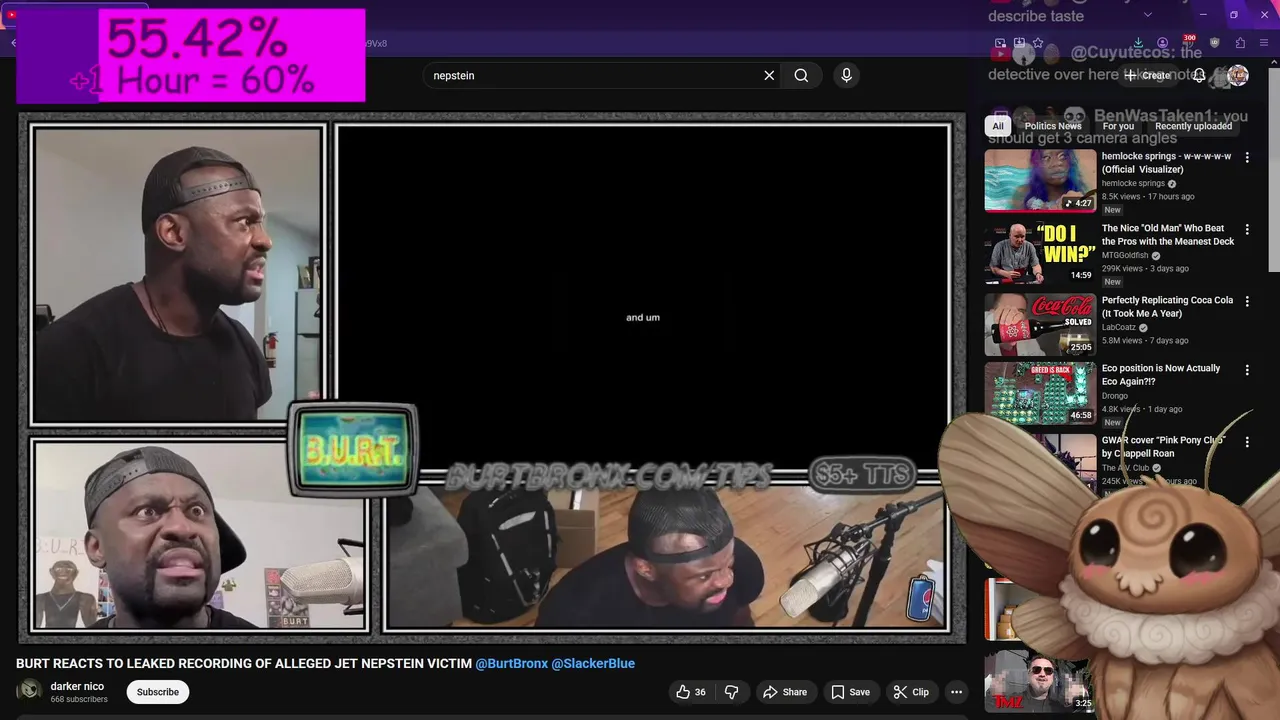1280x720 pixels.
Task: Open the browser hamburger menu
Action: pyautogui.click(x=1265, y=43)
